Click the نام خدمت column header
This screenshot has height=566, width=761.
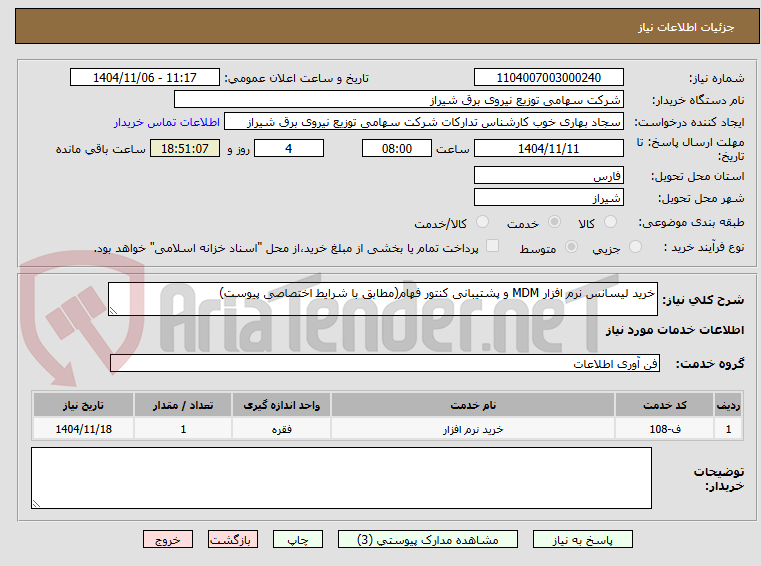[x=473, y=405]
